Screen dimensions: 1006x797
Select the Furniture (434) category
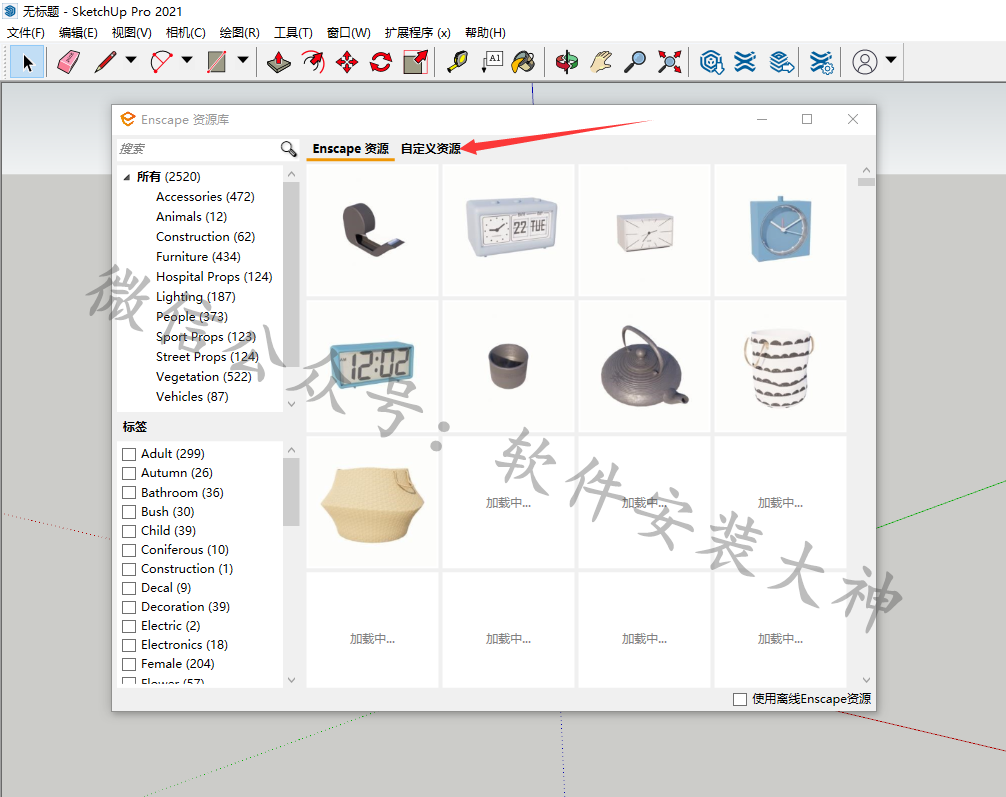198,257
